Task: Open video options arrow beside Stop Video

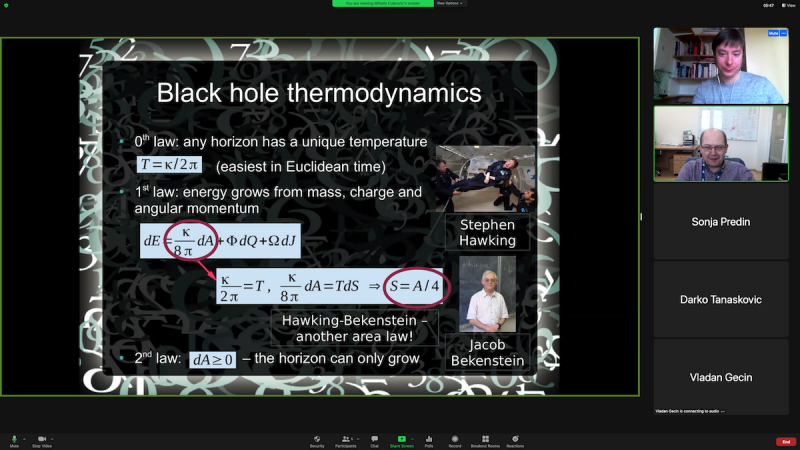Action: point(52,439)
